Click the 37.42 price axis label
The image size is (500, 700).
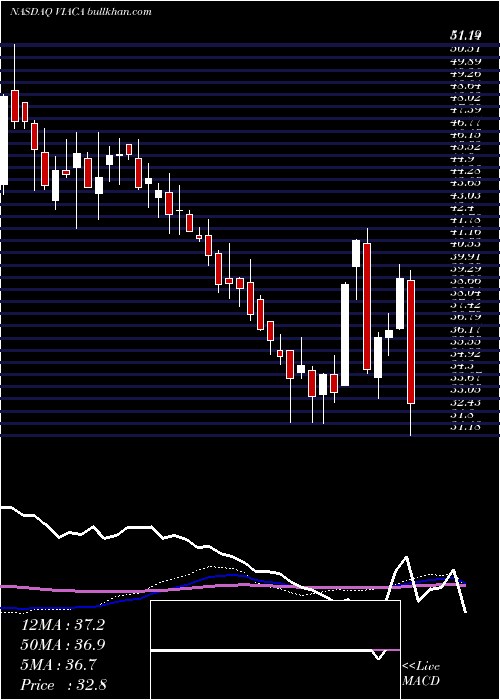tap(464, 305)
